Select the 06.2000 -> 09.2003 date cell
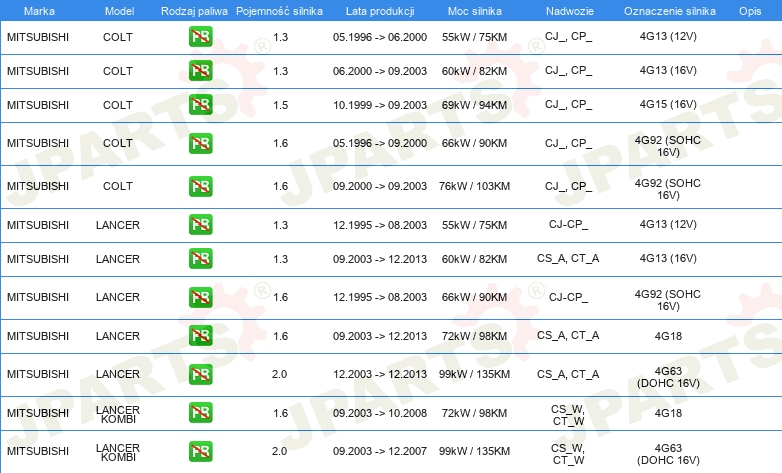 pyautogui.click(x=380, y=71)
